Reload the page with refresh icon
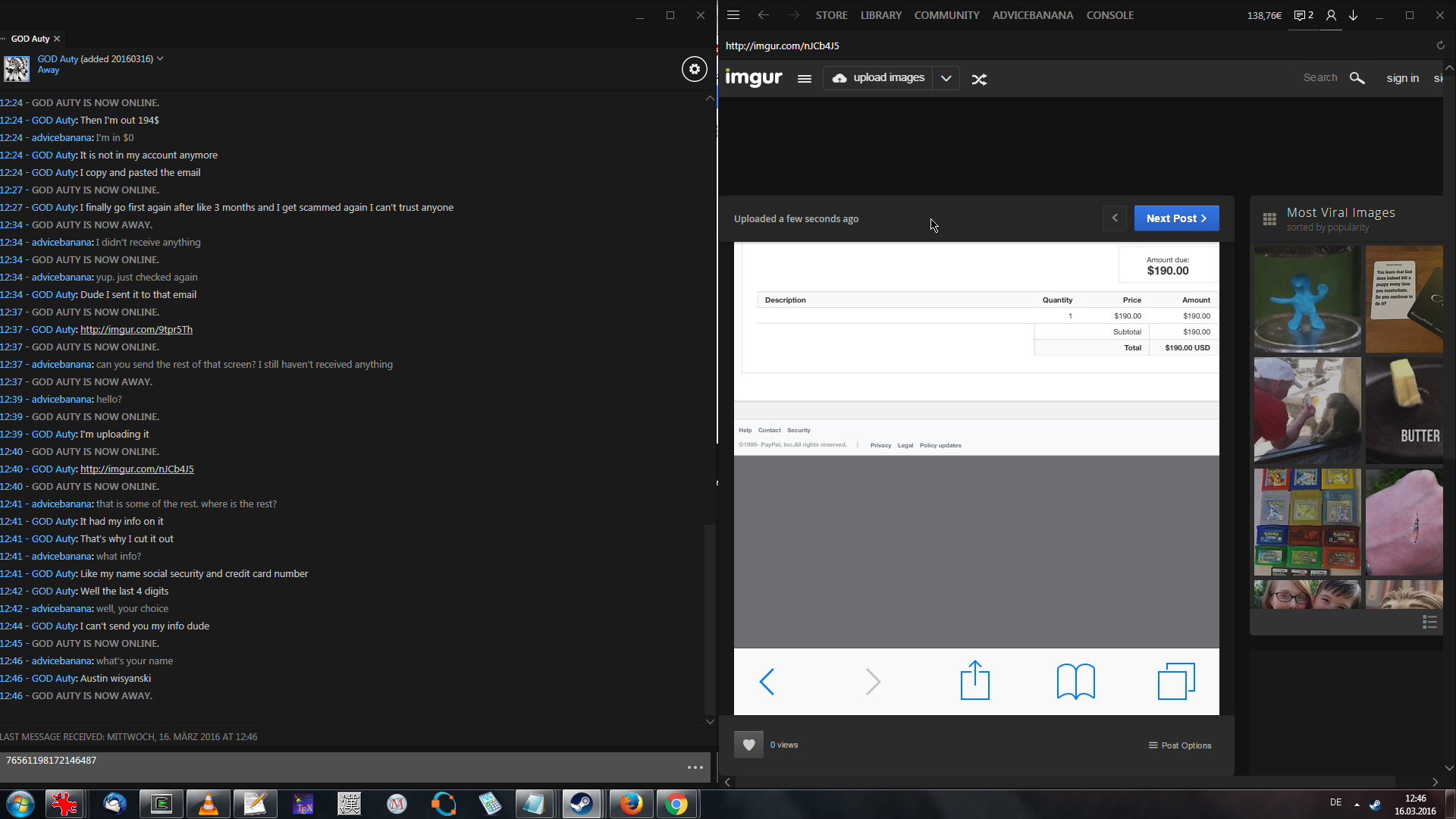 tap(1440, 45)
